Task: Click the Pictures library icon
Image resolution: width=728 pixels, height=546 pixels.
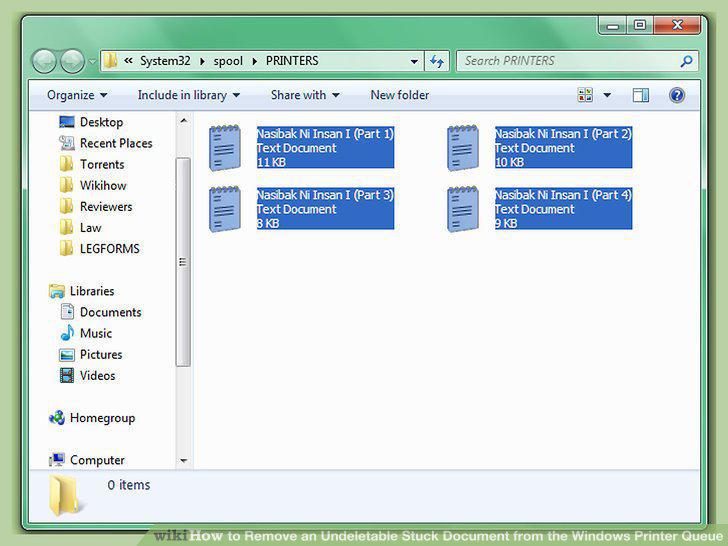Action: pos(67,355)
